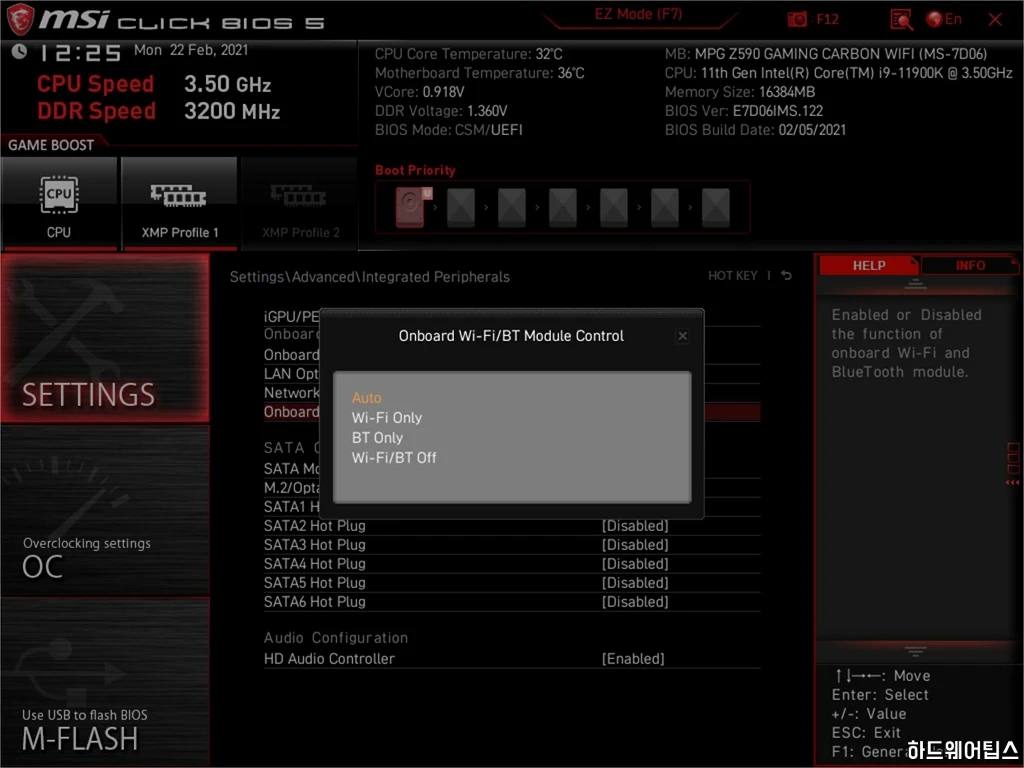
Task: Select the fifth boot priority slot
Action: pos(614,208)
